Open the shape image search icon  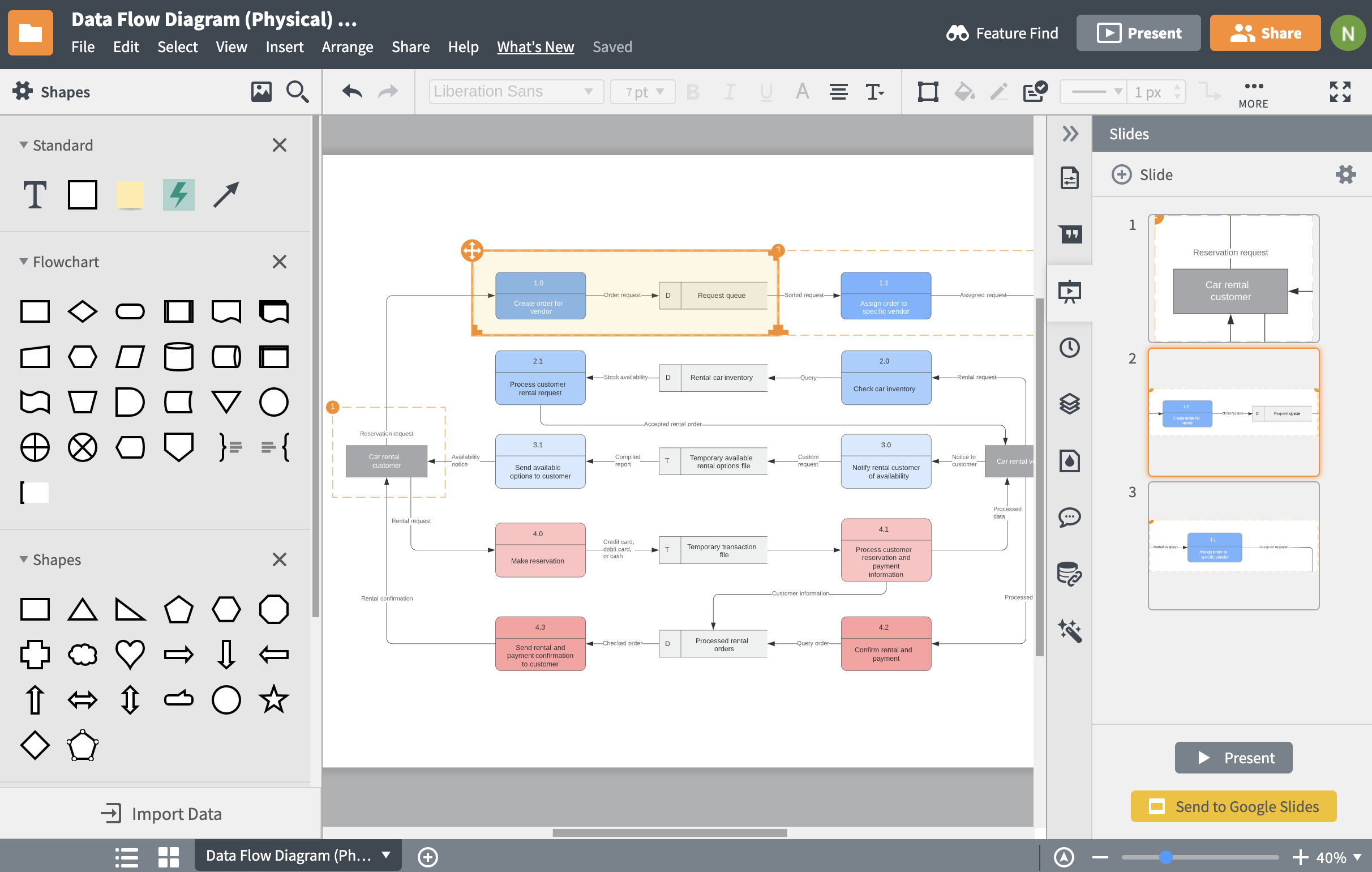pyautogui.click(x=261, y=91)
